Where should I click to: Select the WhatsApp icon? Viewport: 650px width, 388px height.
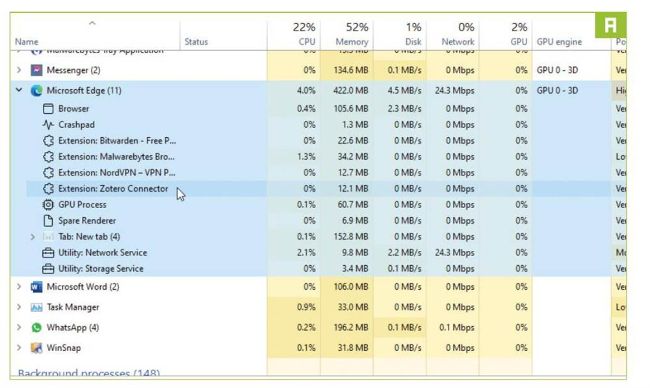[x=36, y=328]
